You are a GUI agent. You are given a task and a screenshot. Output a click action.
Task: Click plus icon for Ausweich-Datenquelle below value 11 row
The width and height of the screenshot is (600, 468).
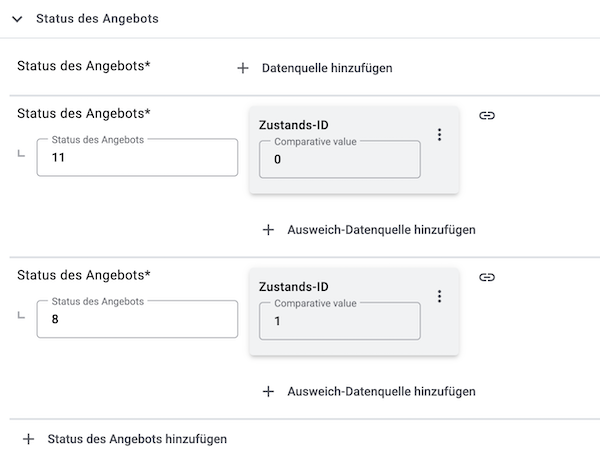(268, 230)
